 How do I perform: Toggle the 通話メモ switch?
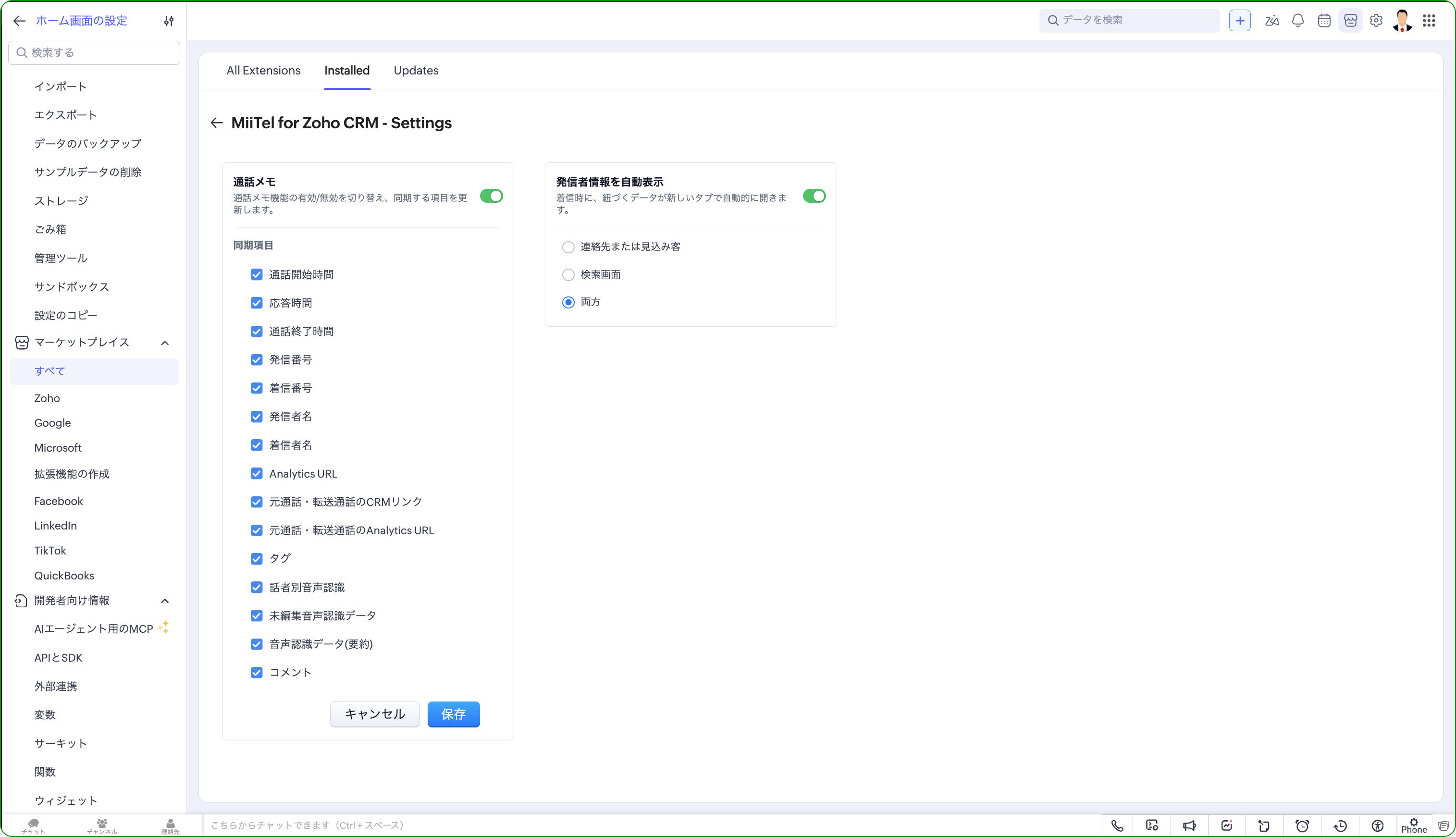point(492,196)
